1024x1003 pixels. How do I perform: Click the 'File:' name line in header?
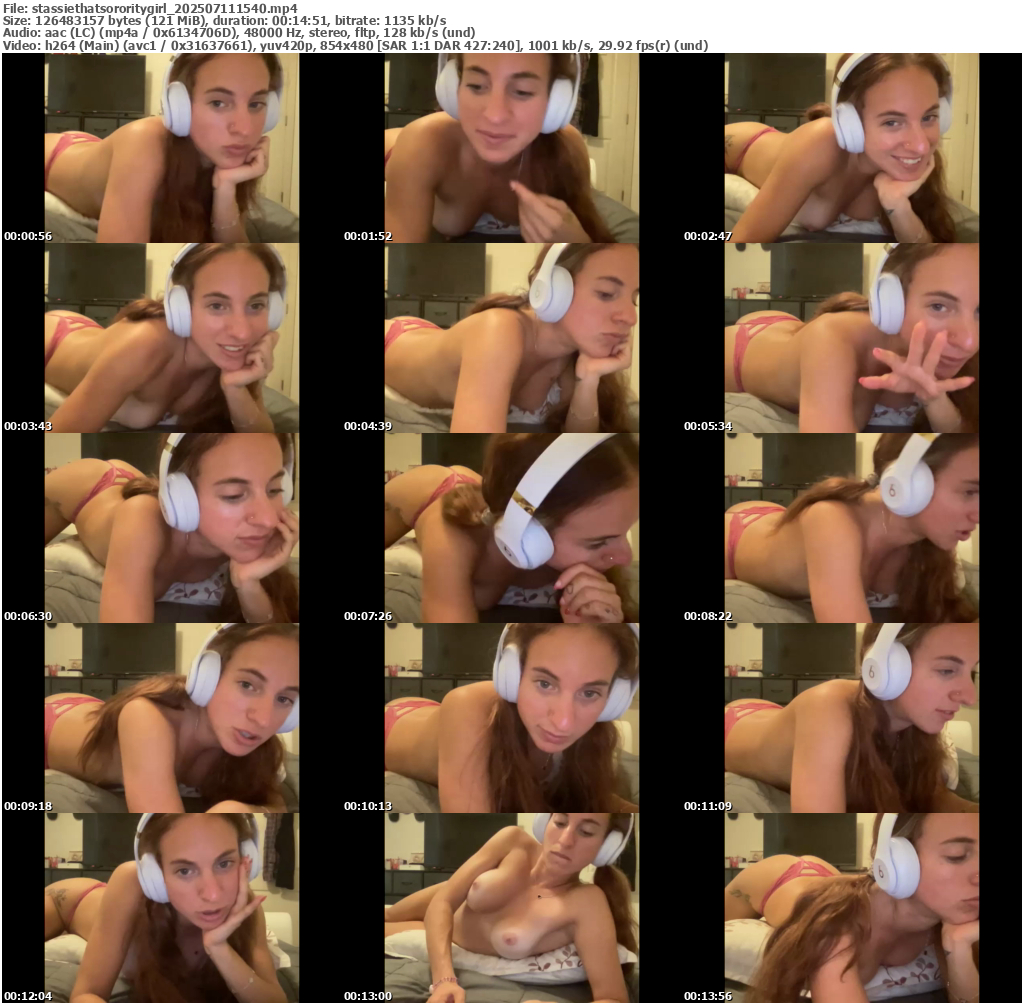[x=150, y=8]
